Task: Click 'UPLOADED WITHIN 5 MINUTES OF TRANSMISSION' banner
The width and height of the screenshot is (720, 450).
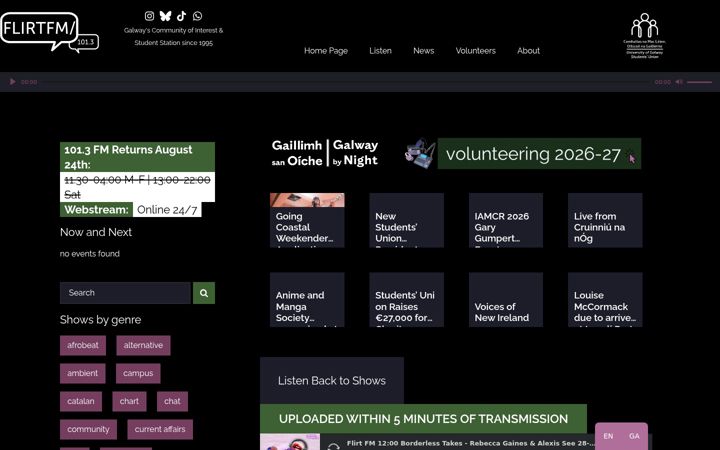Action: coord(423,419)
